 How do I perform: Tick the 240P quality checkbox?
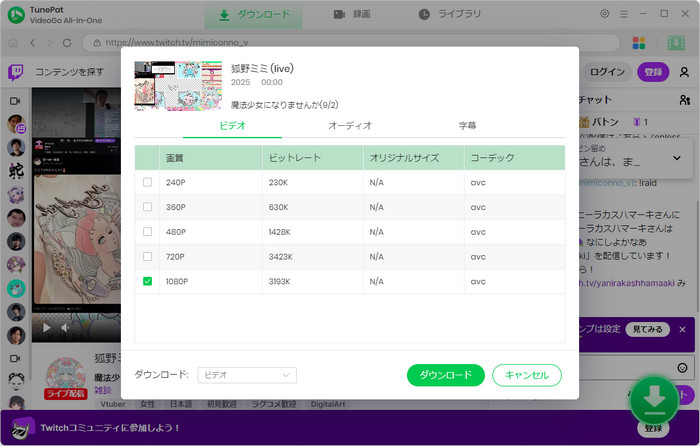click(147, 182)
